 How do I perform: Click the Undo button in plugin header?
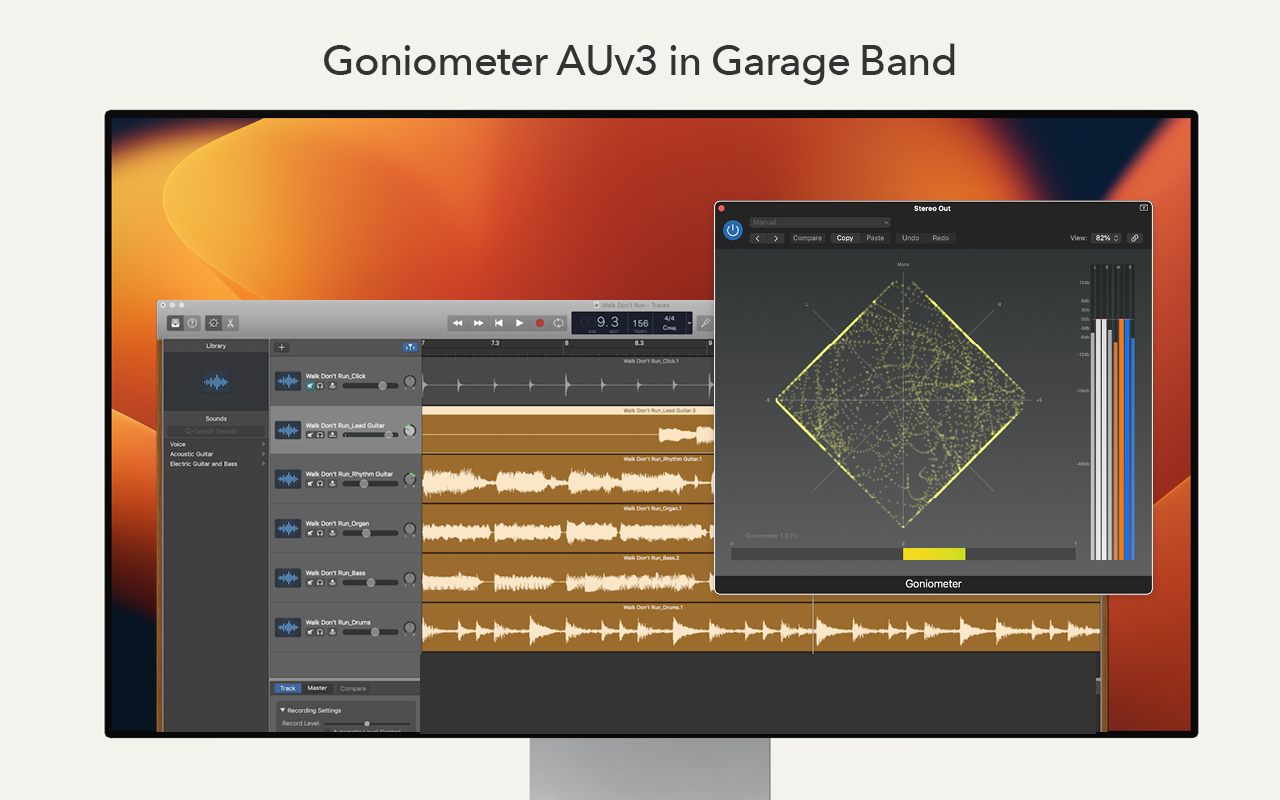coord(910,238)
